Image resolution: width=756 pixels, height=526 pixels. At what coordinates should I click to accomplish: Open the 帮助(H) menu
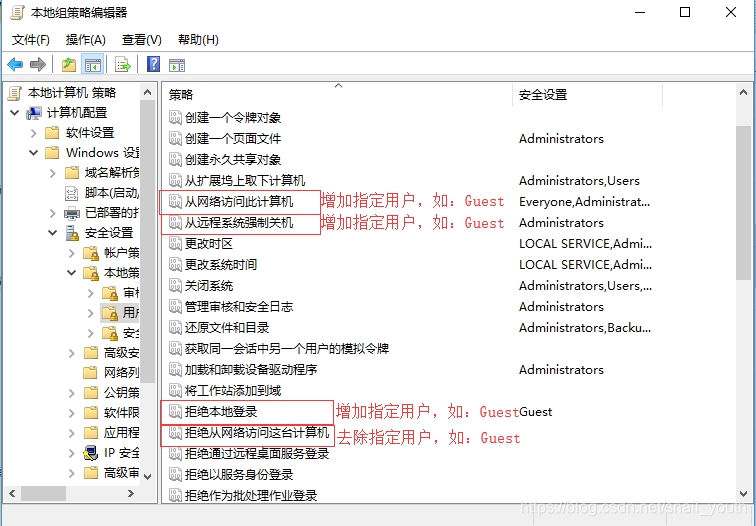tap(198, 40)
